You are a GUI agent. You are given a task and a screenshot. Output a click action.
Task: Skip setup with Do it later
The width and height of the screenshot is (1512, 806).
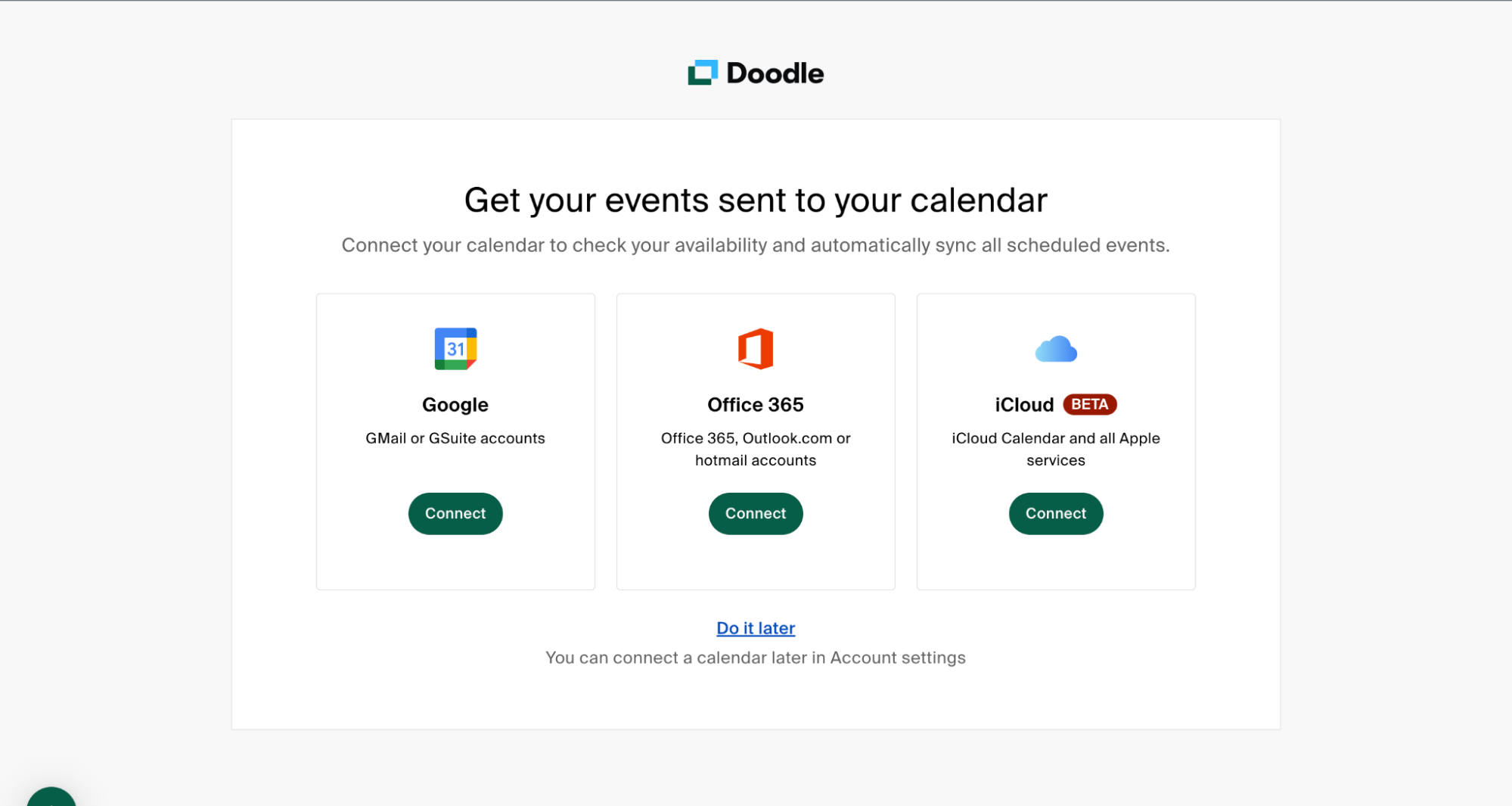756,628
